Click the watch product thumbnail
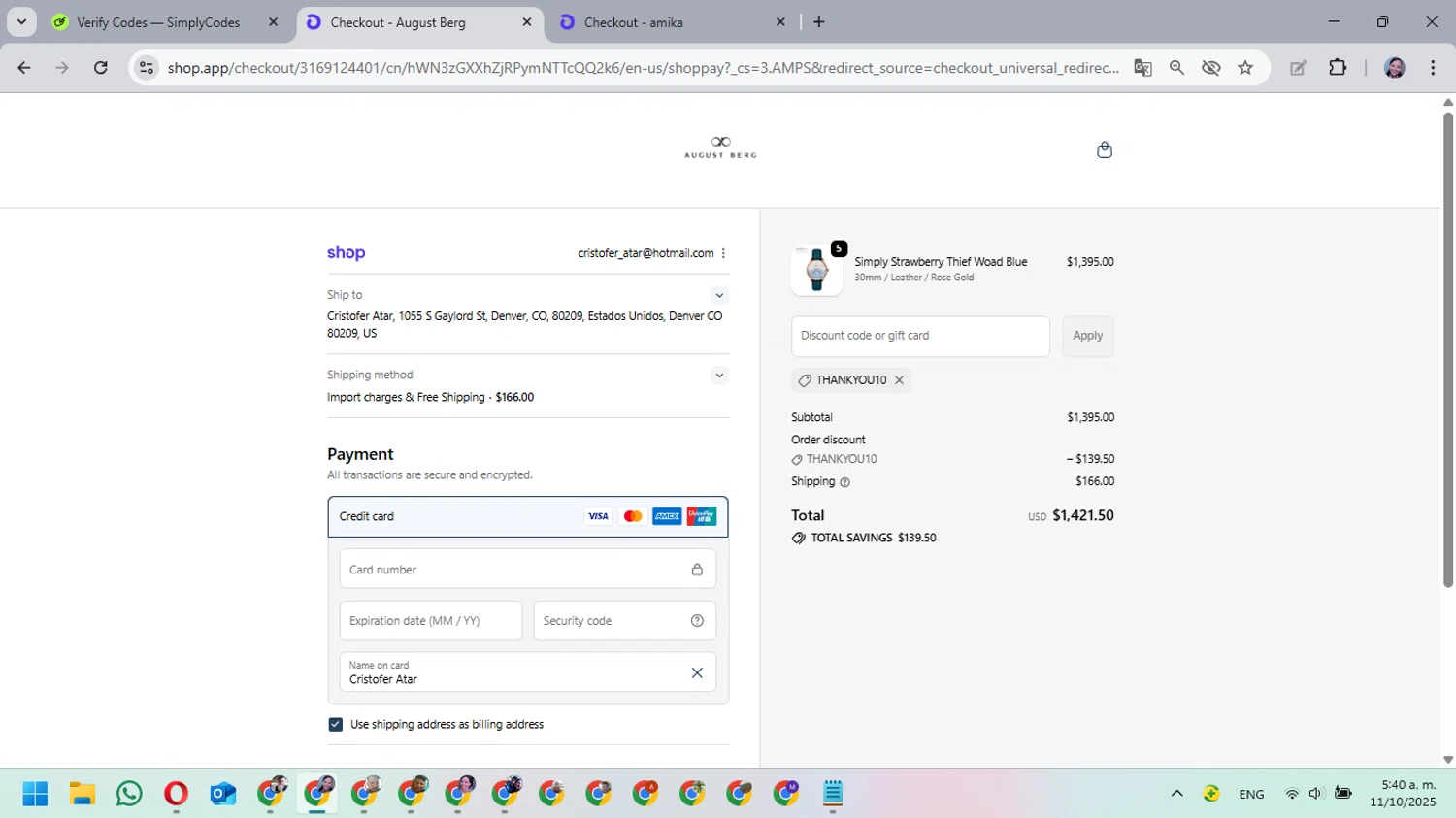Screen dimensions: 1456x818 pos(817,271)
